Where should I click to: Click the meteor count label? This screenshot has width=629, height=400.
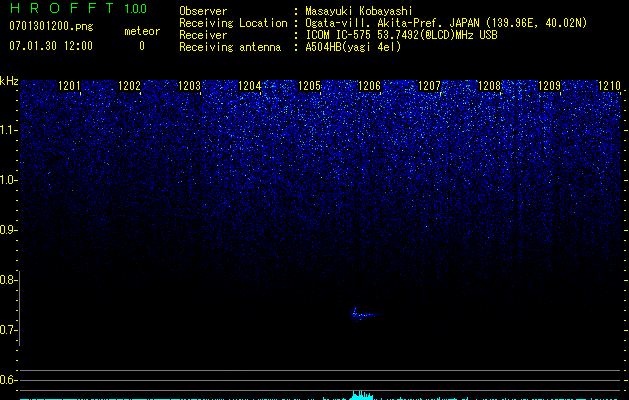click(x=142, y=31)
